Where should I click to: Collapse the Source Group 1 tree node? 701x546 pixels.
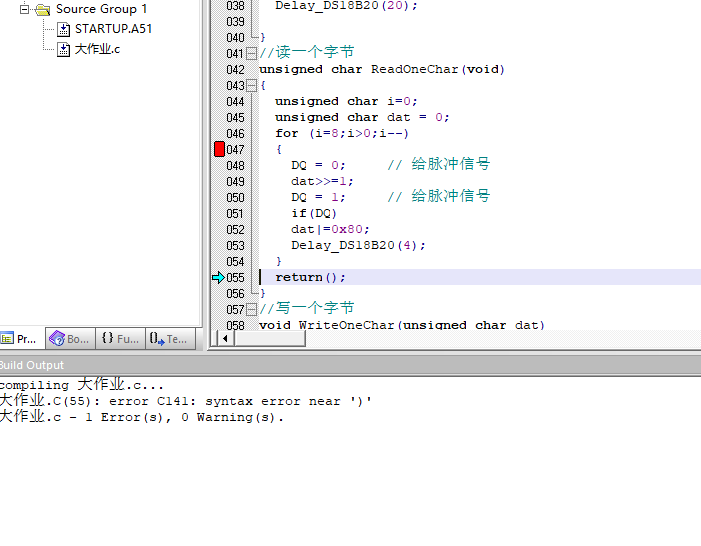(26, 9)
